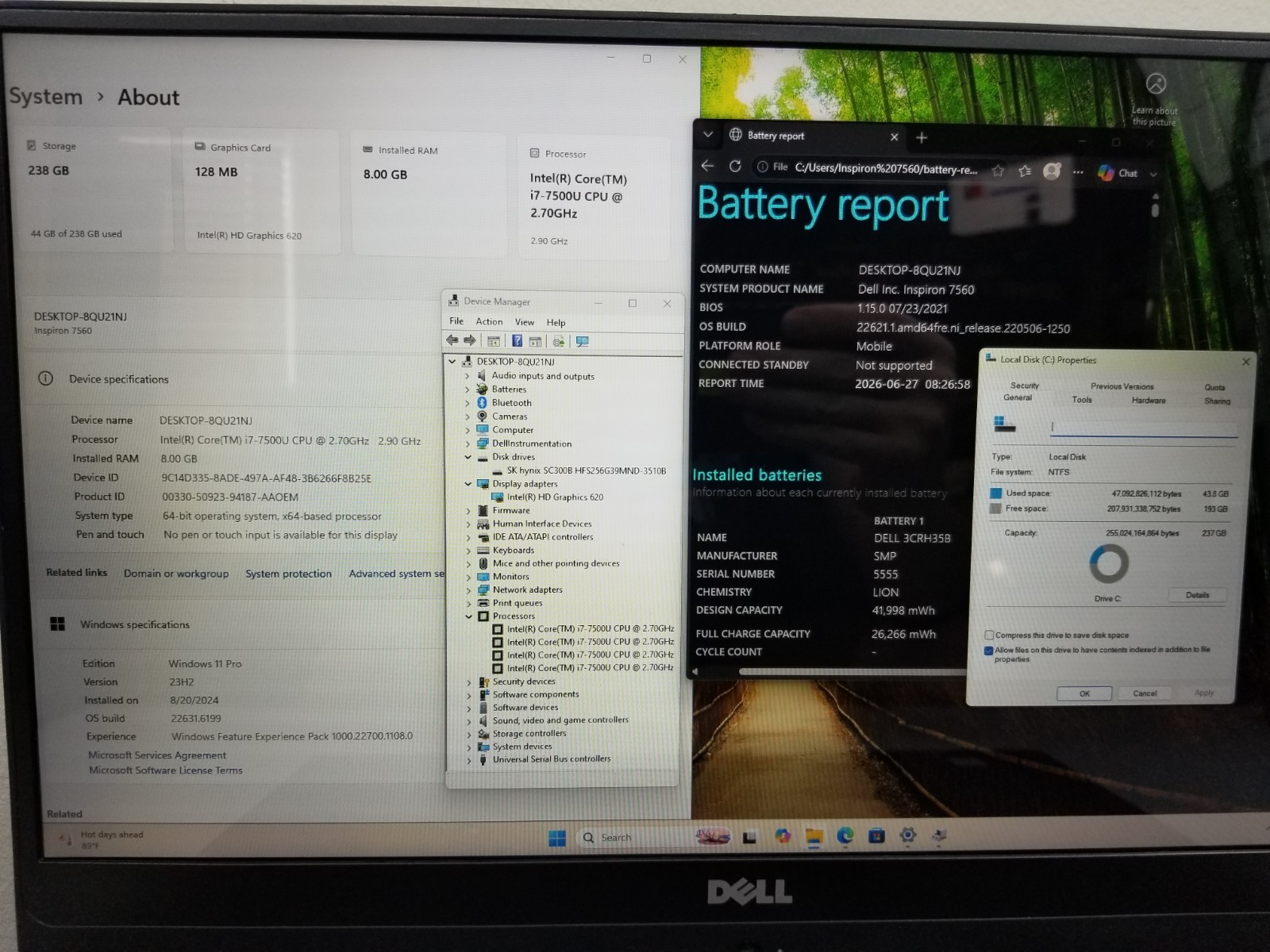Click Cancel in Local Disk Properties
The image size is (1270, 952).
pyautogui.click(x=1145, y=693)
